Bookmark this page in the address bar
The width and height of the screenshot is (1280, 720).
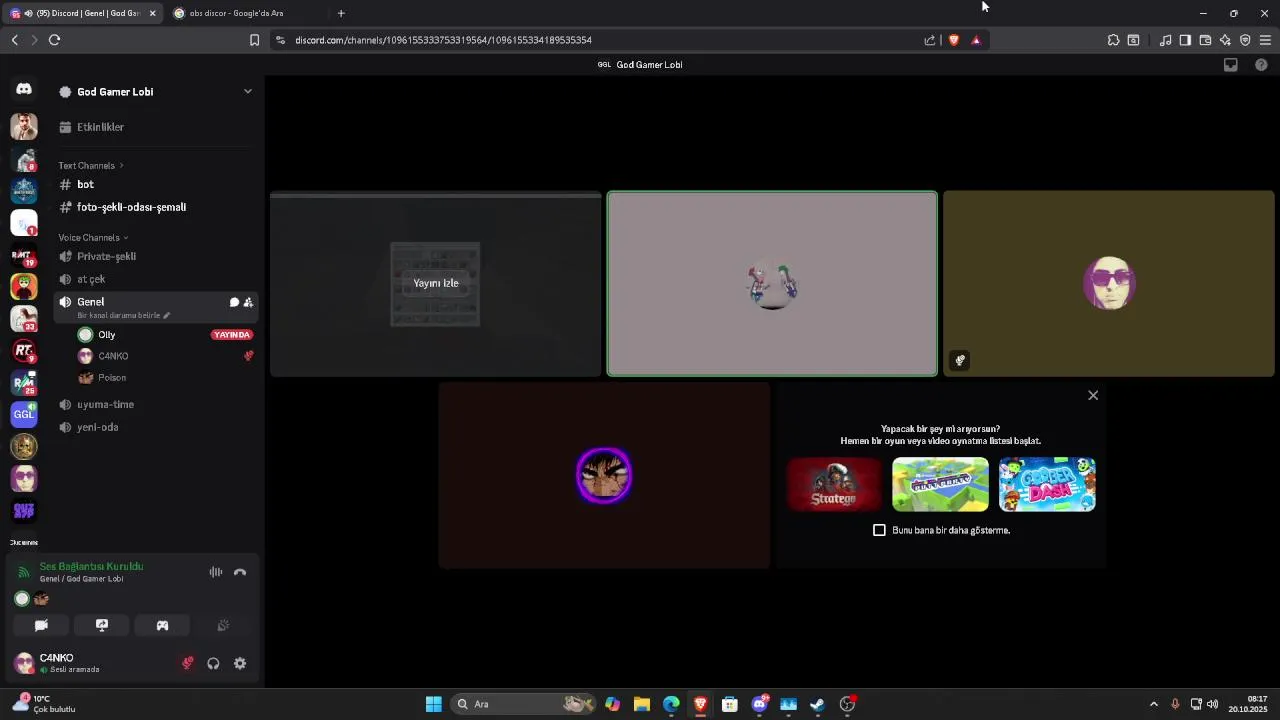254,40
